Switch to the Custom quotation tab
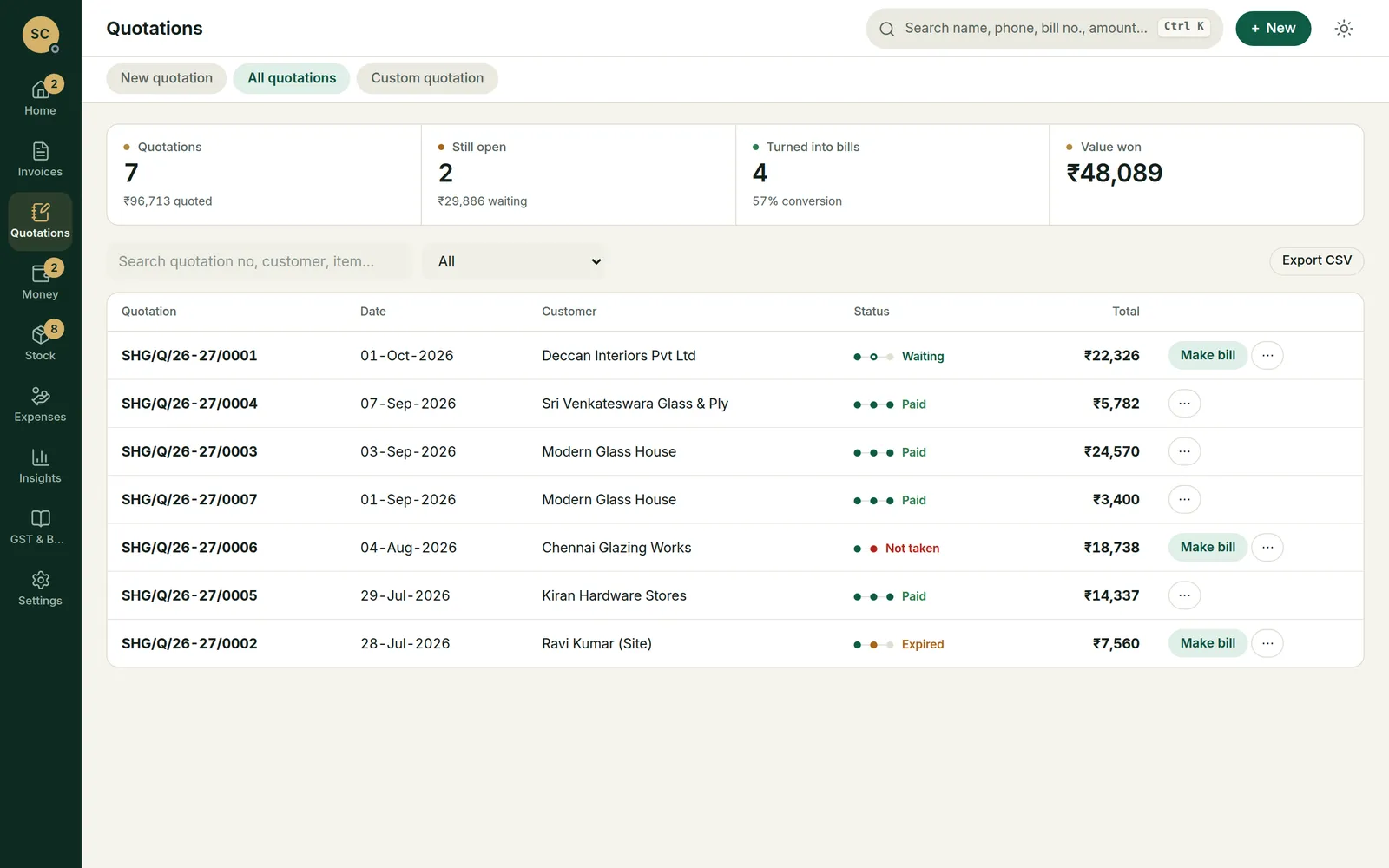This screenshot has height=868, width=1389. 427,78
